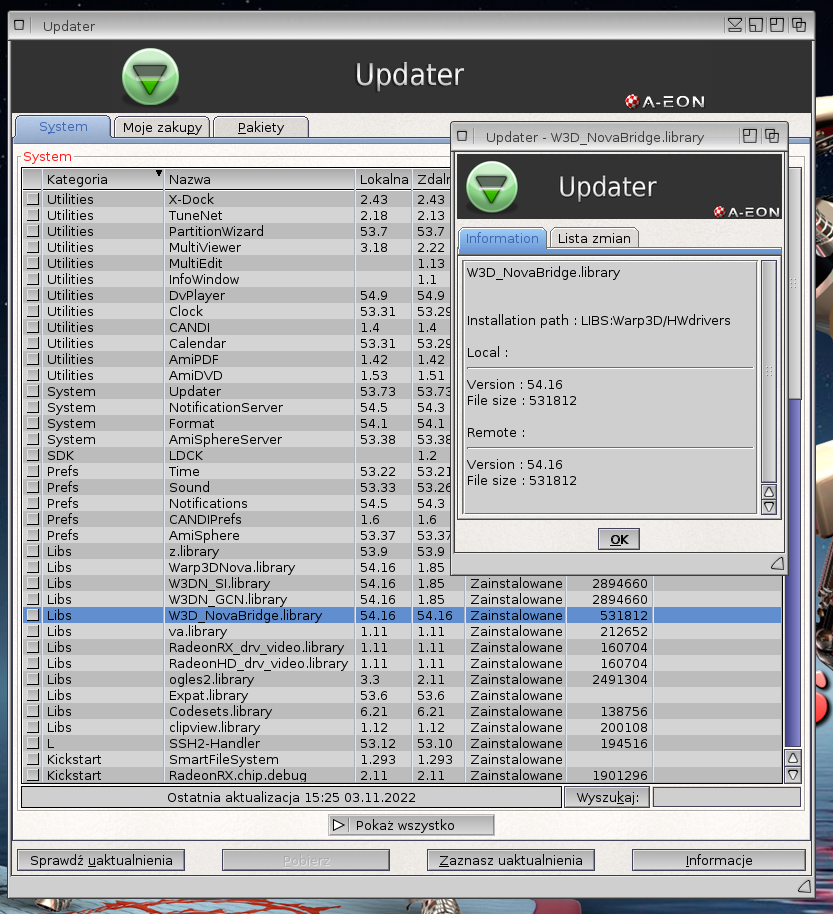The image size is (833, 914).
Task: Select the z.library row
Action: click(x=237, y=551)
